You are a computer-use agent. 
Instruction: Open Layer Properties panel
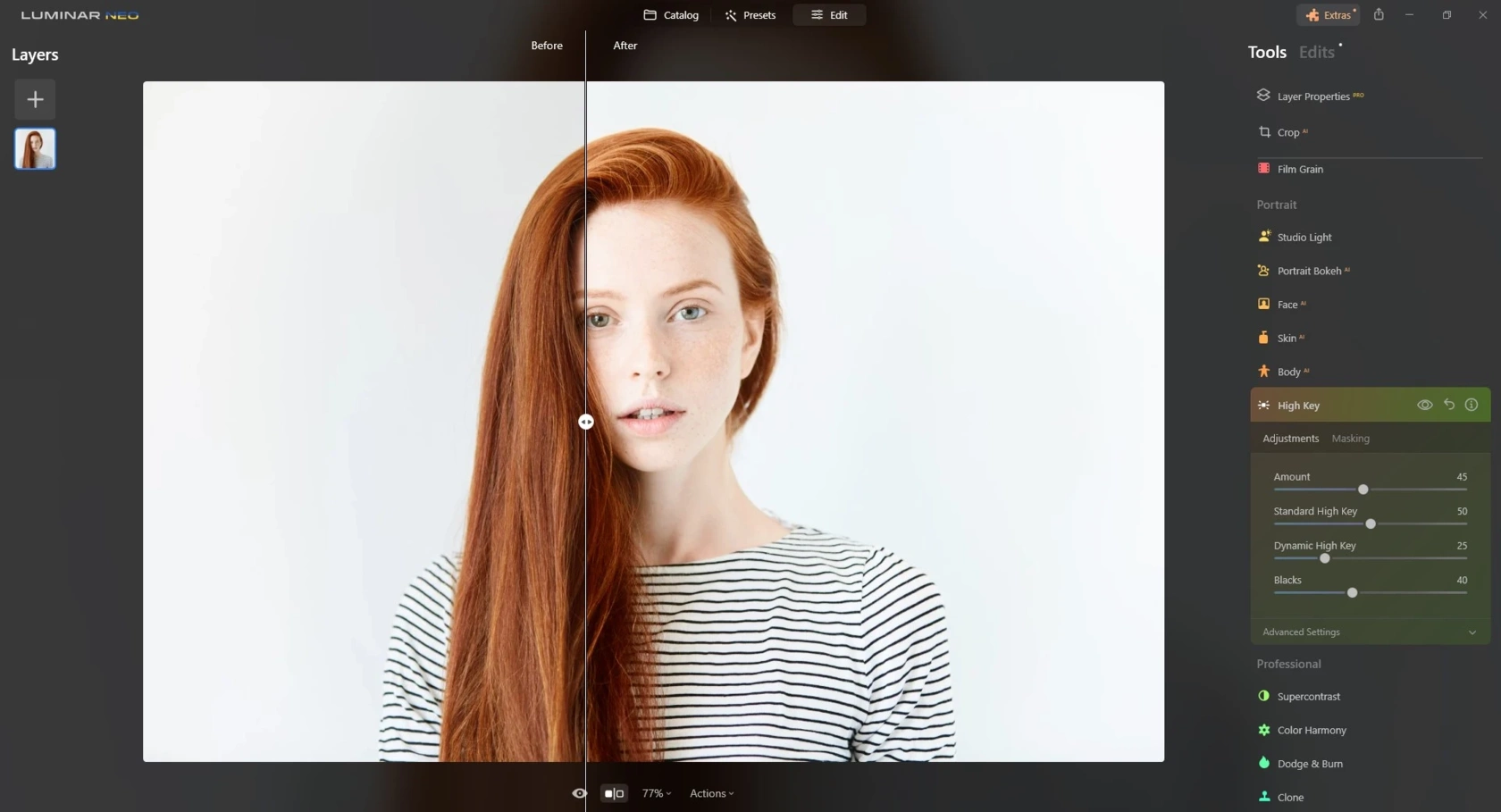click(1316, 96)
